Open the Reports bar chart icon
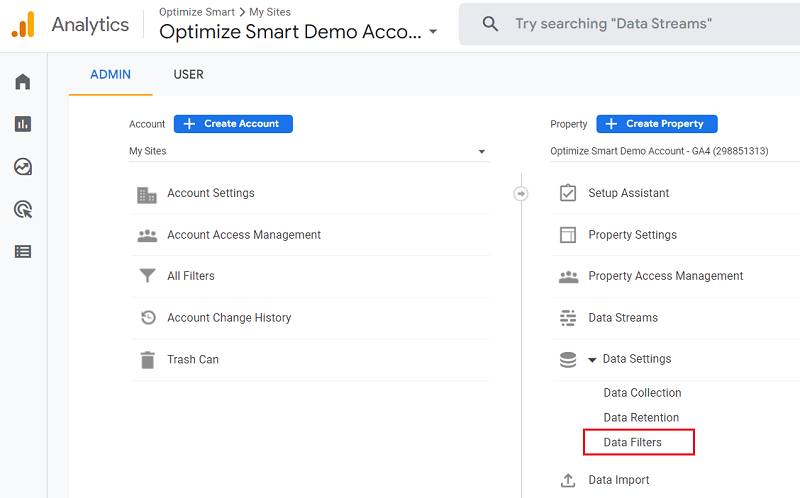This screenshot has height=498, width=800. [23, 124]
